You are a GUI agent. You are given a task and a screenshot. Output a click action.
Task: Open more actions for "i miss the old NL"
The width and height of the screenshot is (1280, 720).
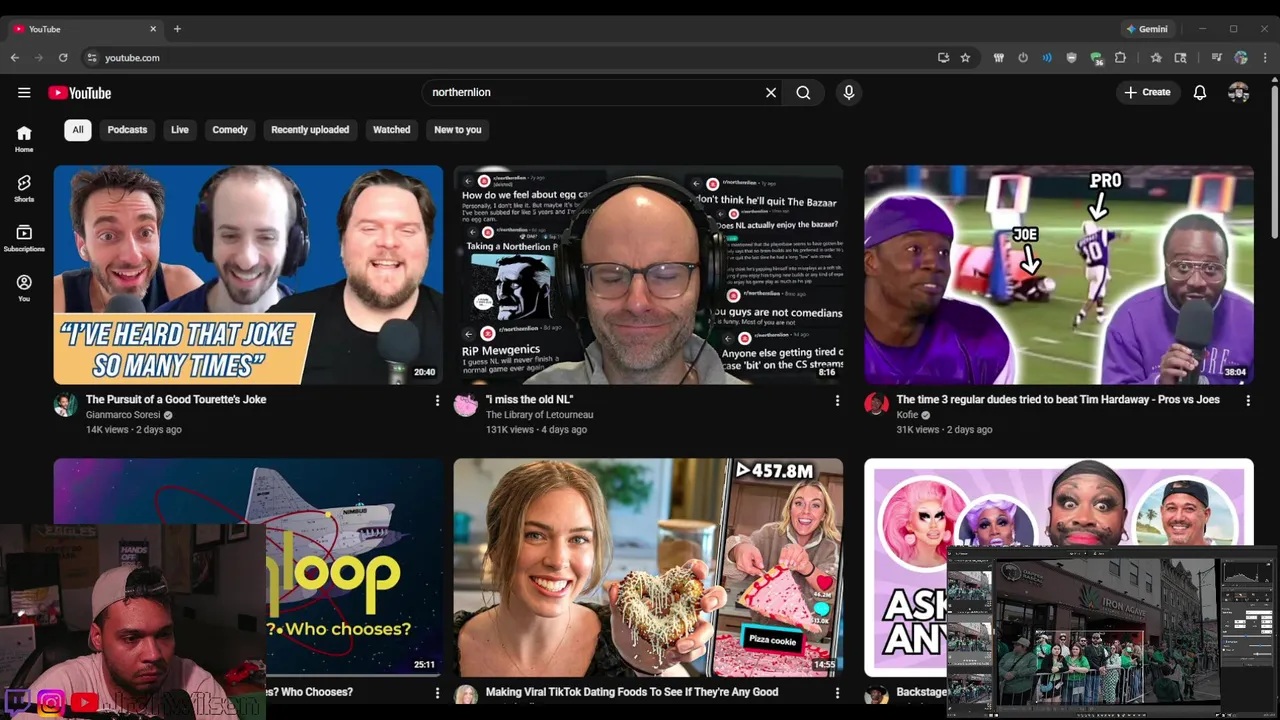point(837,400)
